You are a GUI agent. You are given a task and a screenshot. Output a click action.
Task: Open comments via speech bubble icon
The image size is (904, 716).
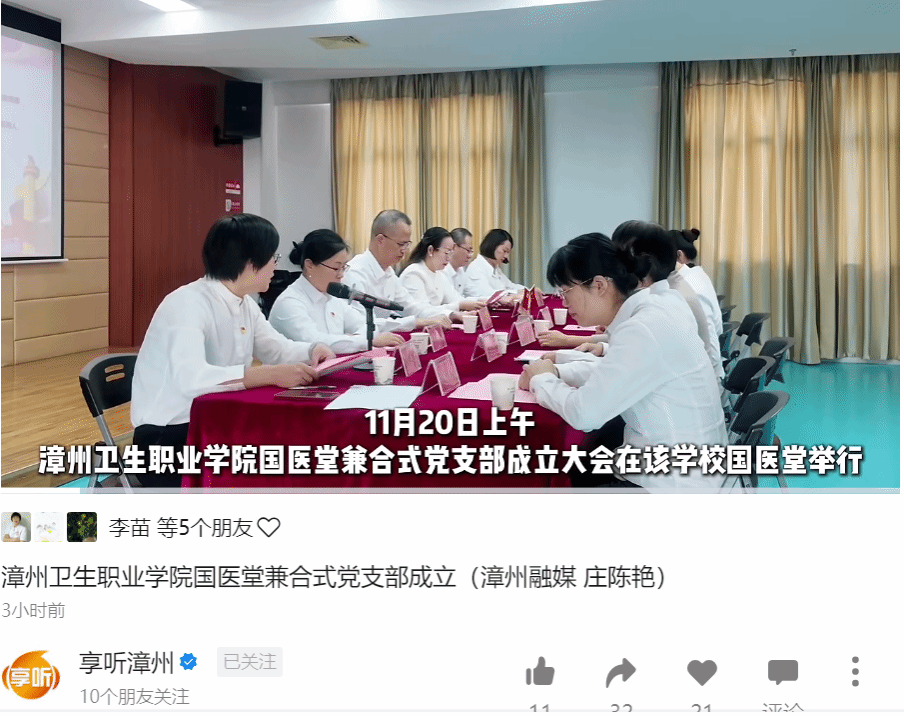783,673
